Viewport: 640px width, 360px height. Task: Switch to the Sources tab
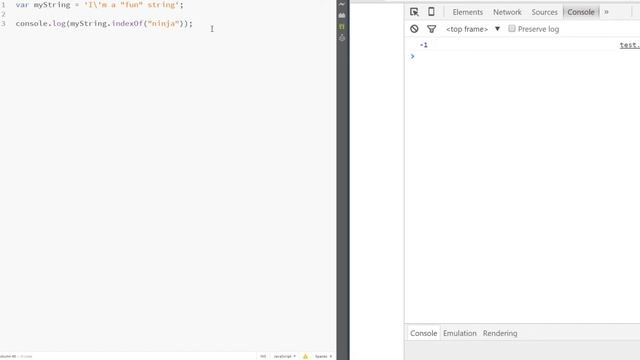coord(544,12)
